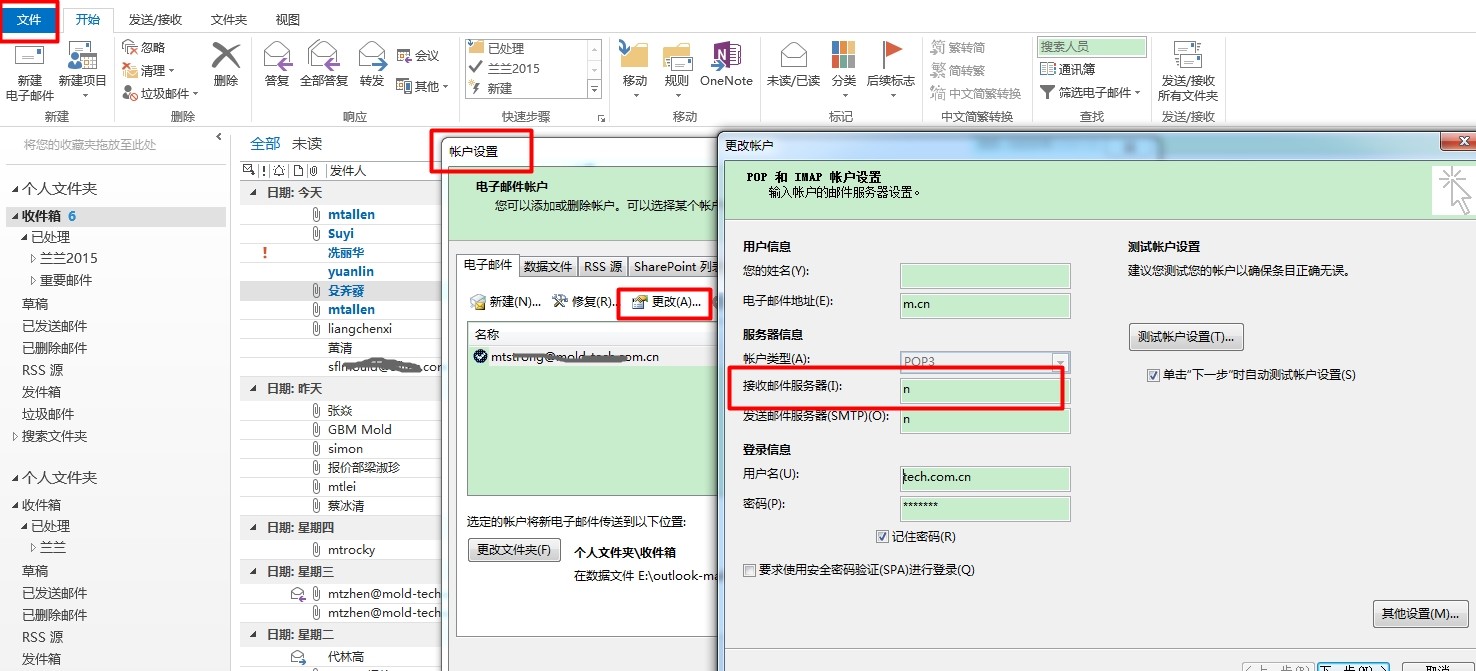Viewport: 1476px width, 671px height.
Task: Open 其他设置 for the account
Action: click(1420, 613)
